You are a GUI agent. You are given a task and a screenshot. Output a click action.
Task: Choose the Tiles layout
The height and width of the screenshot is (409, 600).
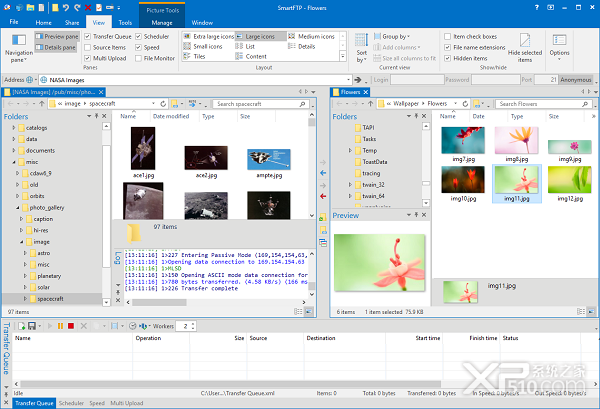pyautogui.click(x=194, y=56)
